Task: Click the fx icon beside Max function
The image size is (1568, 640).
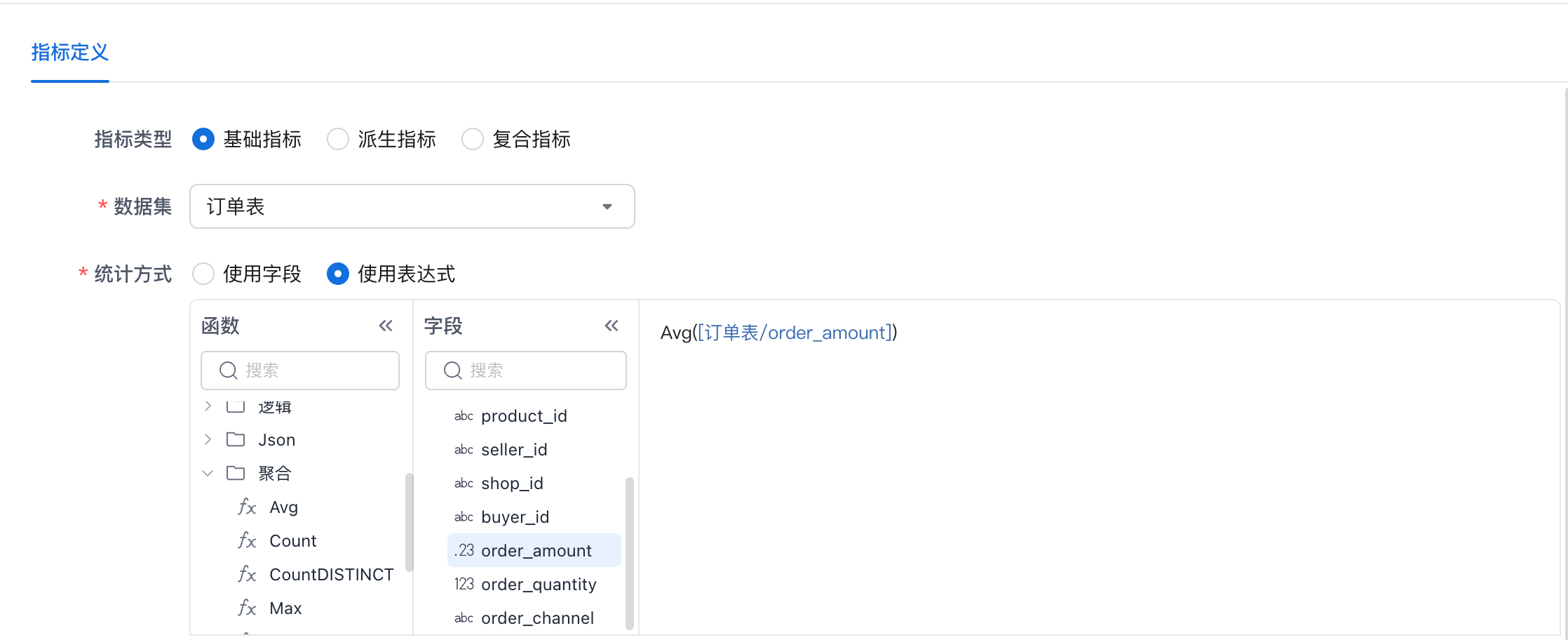Action: tap(247, 608)
